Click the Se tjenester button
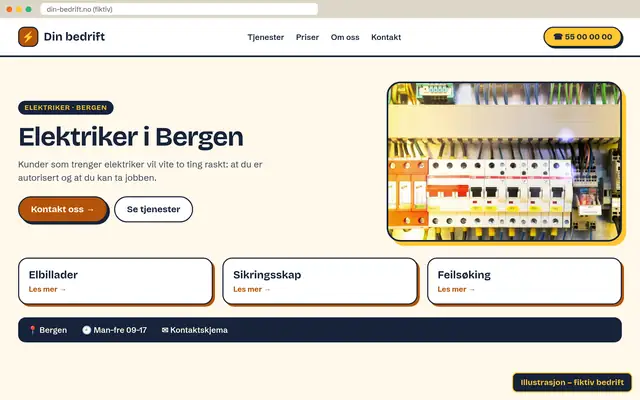This screenshot has height=400, width=640. tap(153, 209)
